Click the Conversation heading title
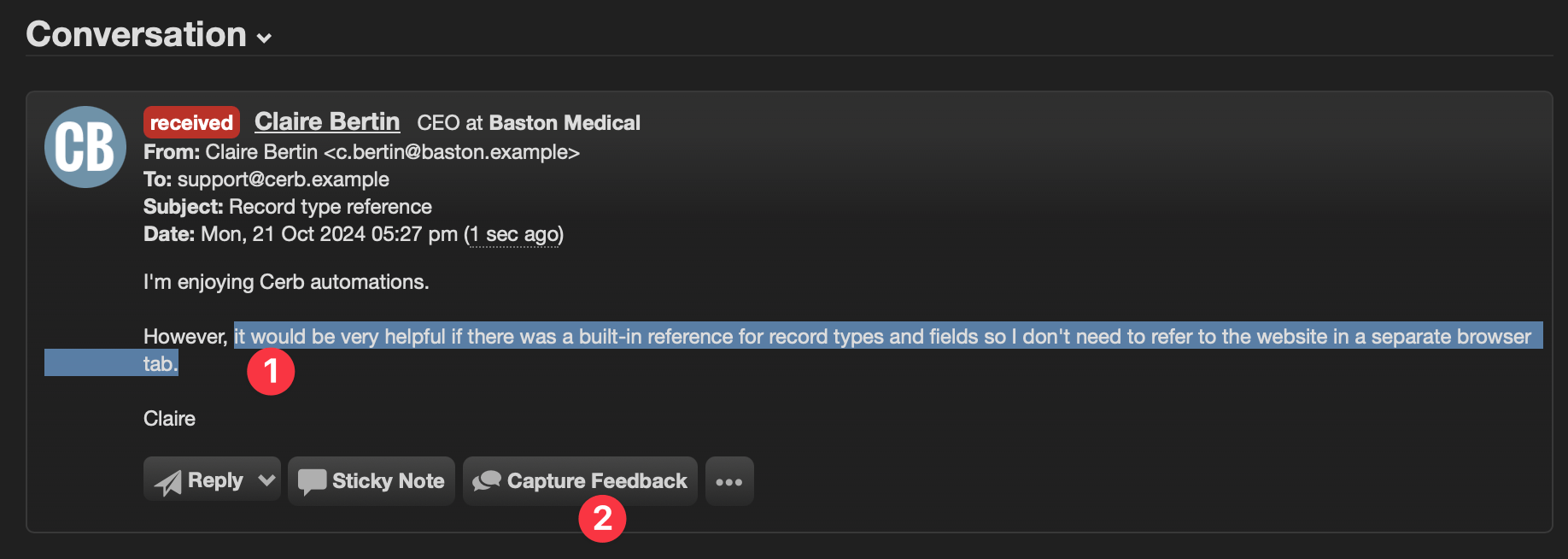This screenshot has width=1568, height=559. click(137, 34)
